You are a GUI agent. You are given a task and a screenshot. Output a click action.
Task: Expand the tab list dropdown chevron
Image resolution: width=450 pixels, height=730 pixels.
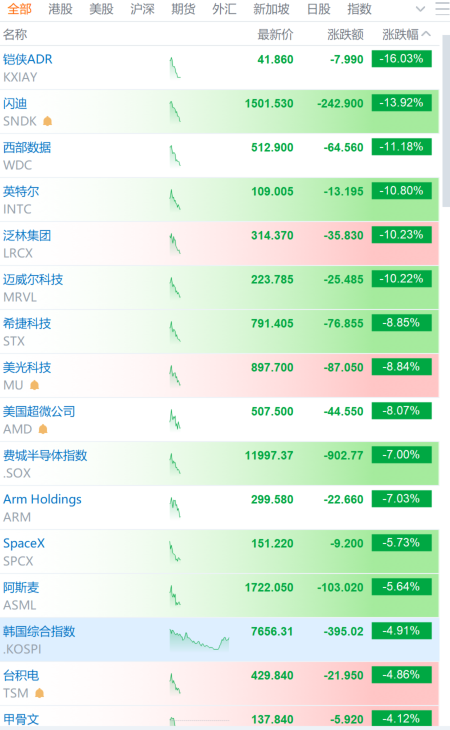420,9
